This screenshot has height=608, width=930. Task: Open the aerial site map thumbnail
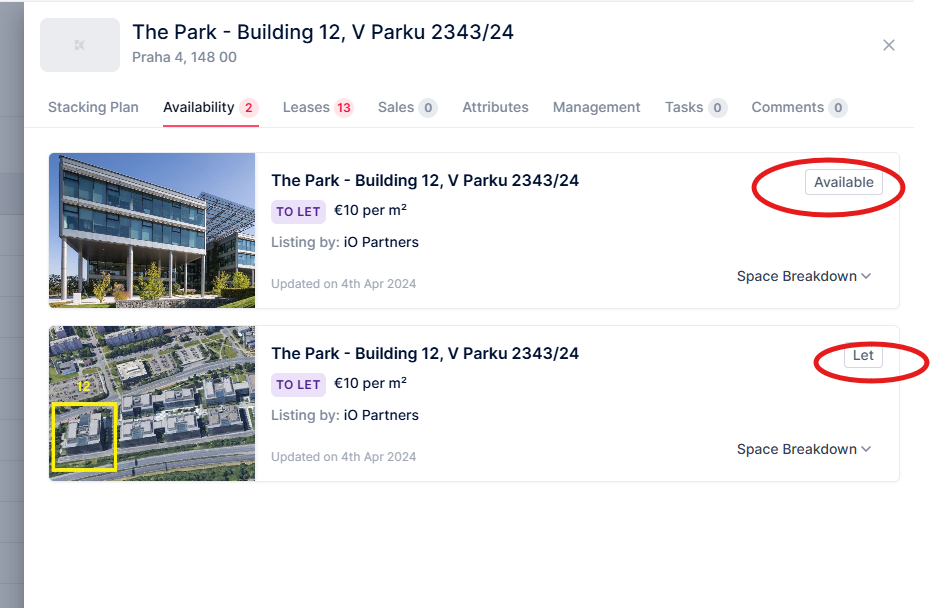coord(152,403)
